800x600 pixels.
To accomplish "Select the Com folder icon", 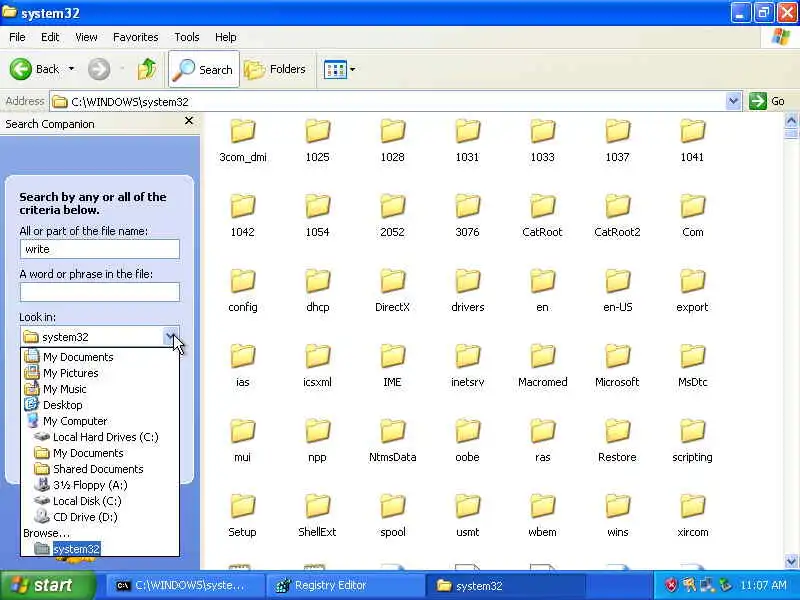I will [692, 206].
